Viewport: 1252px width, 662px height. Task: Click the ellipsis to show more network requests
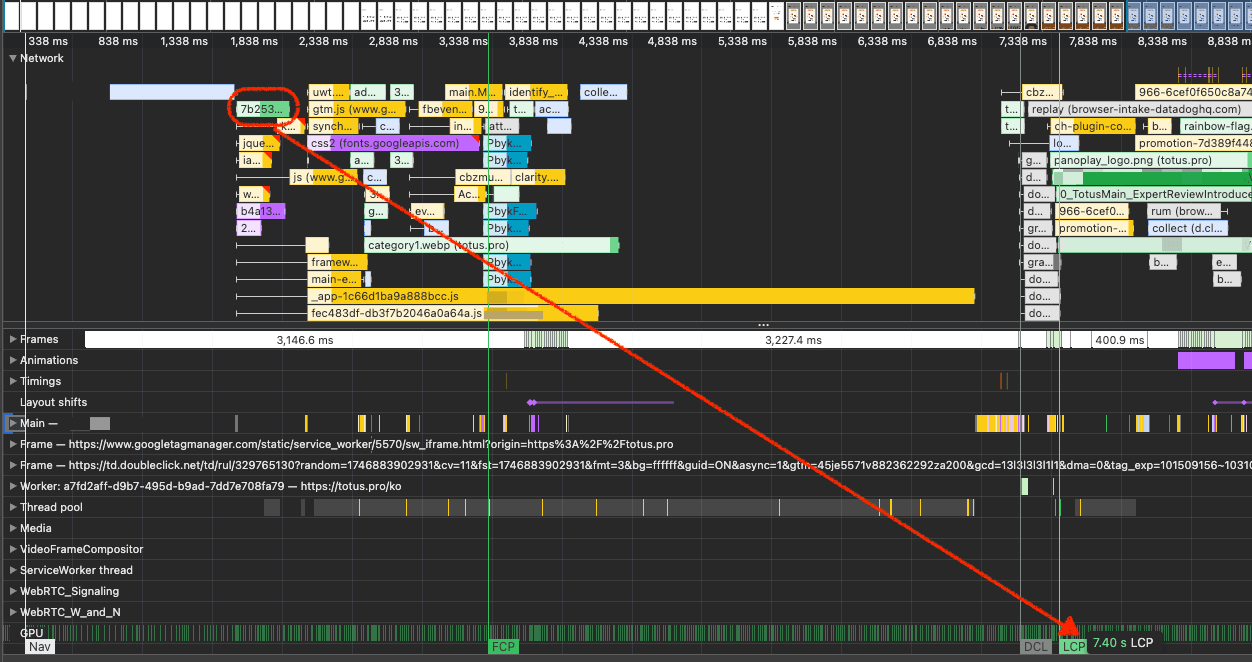click(x=763, y=323)
